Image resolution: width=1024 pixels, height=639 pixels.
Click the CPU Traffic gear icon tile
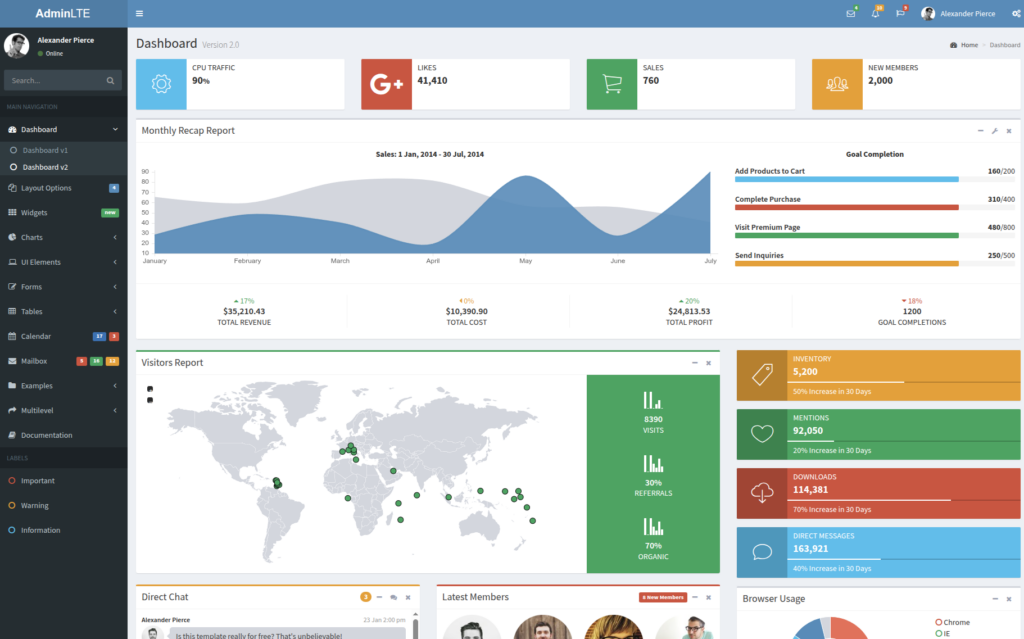pyautogui.click(x=161, y=84)
